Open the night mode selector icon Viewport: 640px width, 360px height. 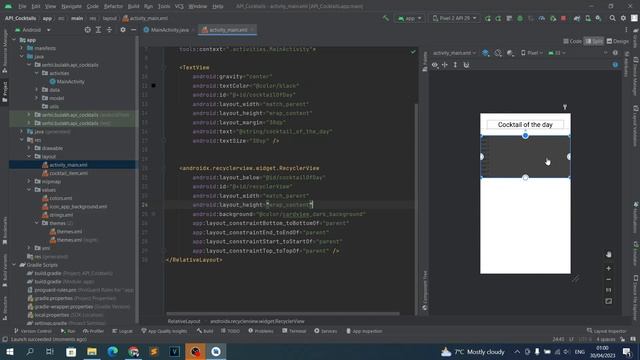click(x=510, y=53)
